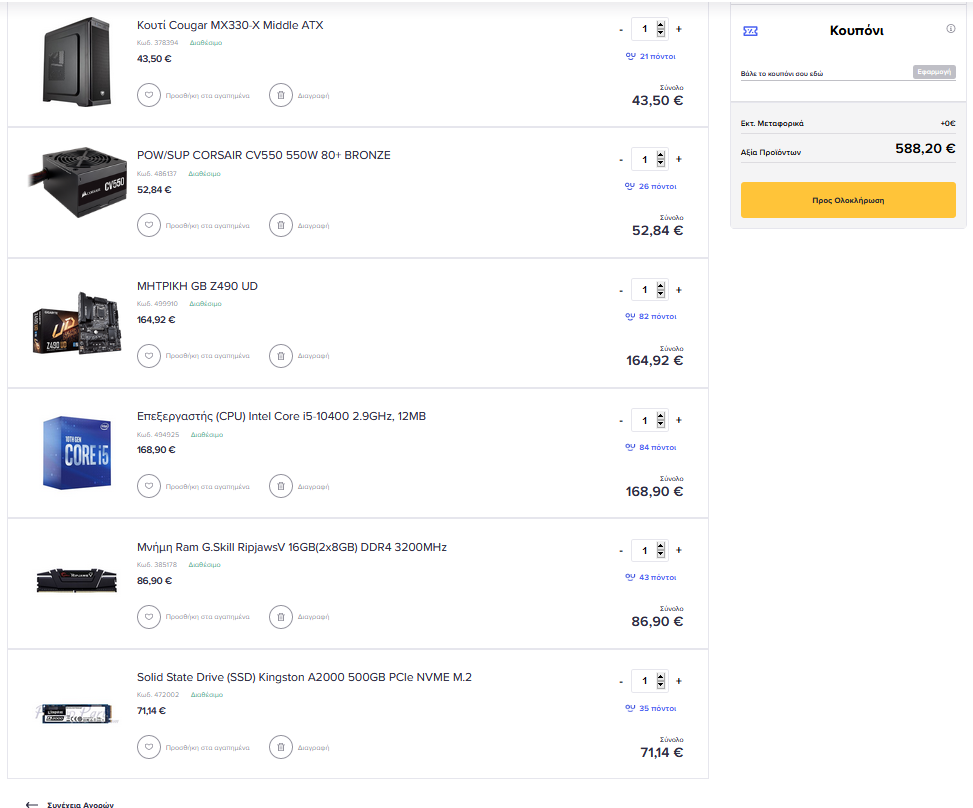Click the 588,20 € products value
Screen dimensions: 973x808
925,148
